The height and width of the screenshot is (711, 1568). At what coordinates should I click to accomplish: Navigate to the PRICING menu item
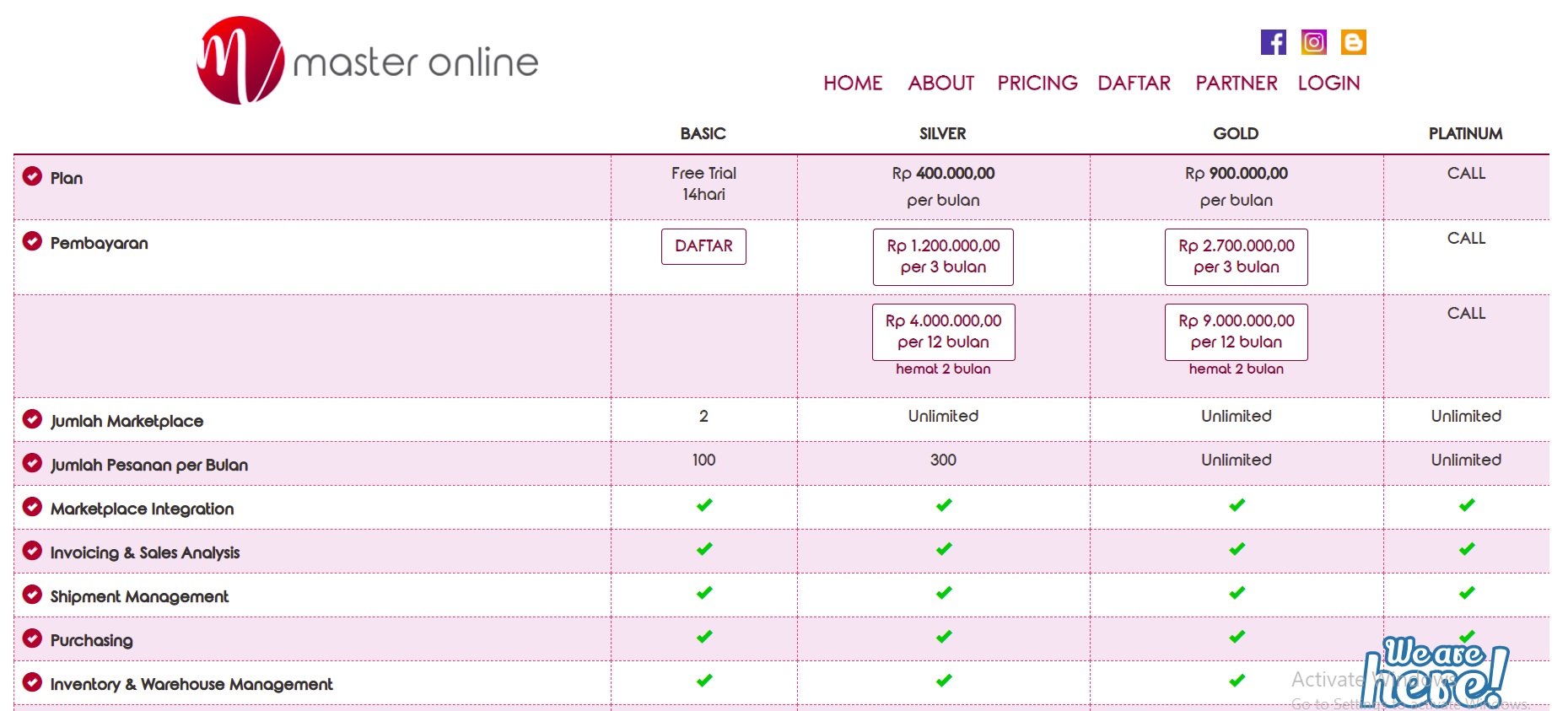[1037, 83]
